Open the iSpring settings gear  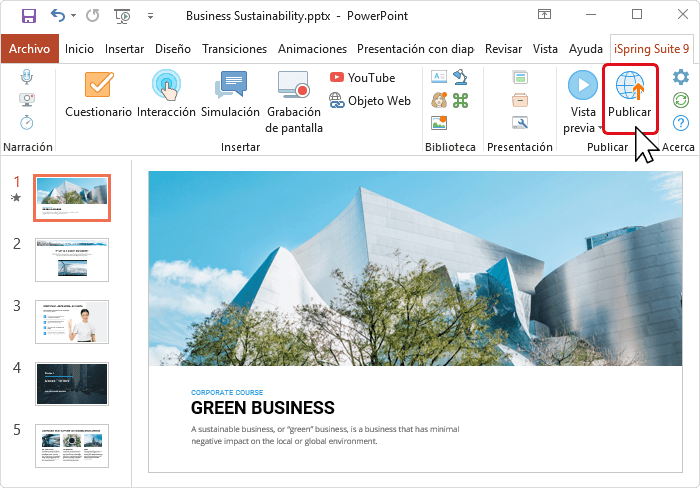tap(681, 77)
